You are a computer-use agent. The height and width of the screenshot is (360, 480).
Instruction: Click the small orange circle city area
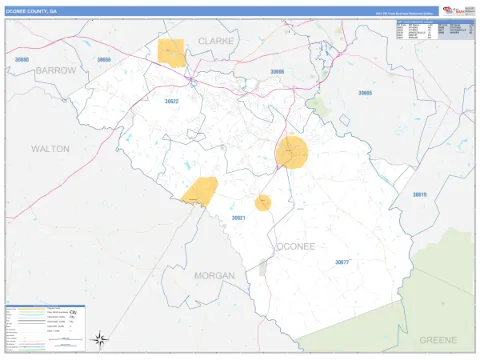tap(263, 203)
